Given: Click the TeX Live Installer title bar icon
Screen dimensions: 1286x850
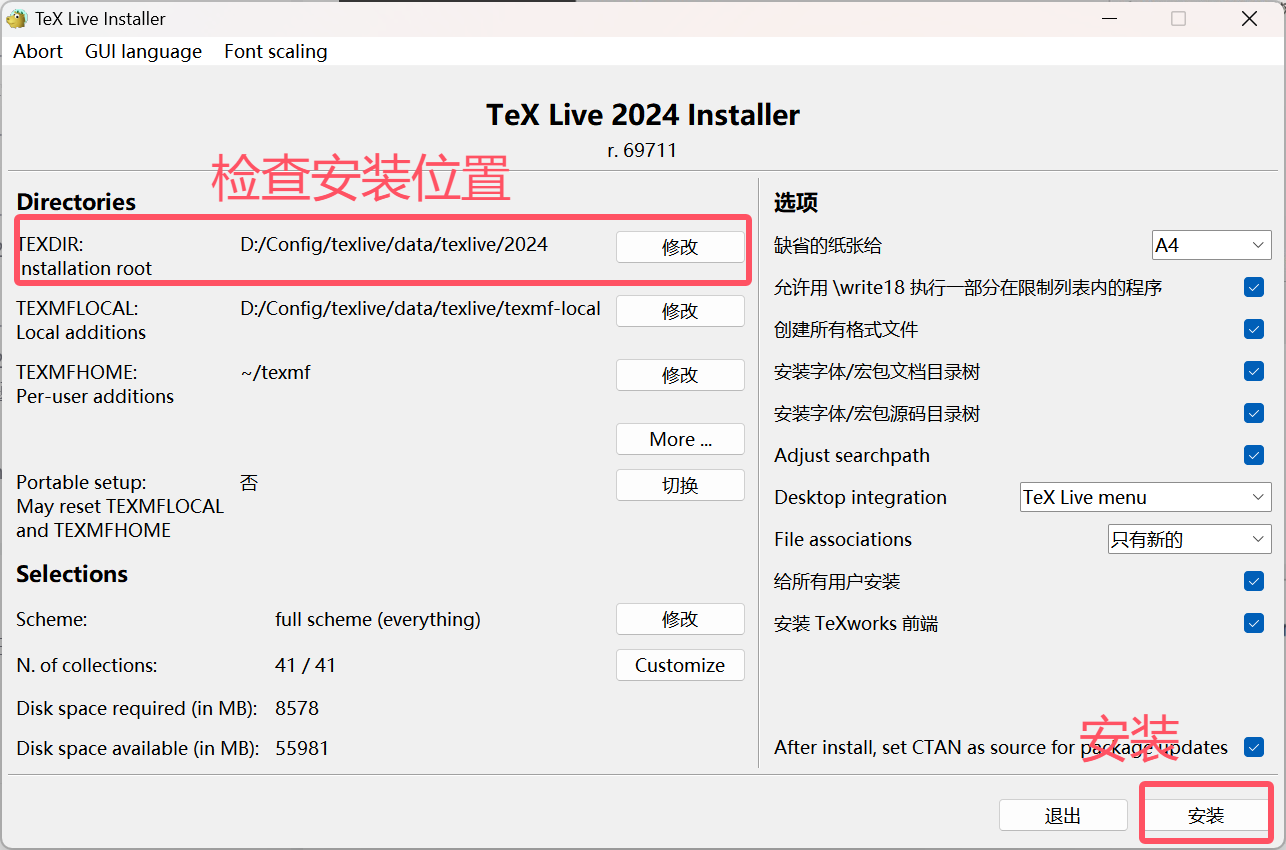Looking at the screenshot, I should click(x=16, y=18).
